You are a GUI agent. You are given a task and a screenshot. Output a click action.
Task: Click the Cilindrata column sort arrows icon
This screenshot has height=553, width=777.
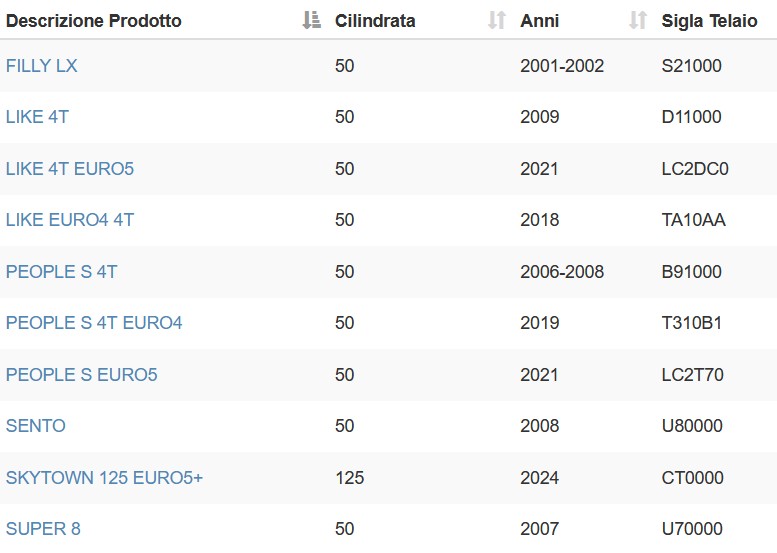point(497,20)
